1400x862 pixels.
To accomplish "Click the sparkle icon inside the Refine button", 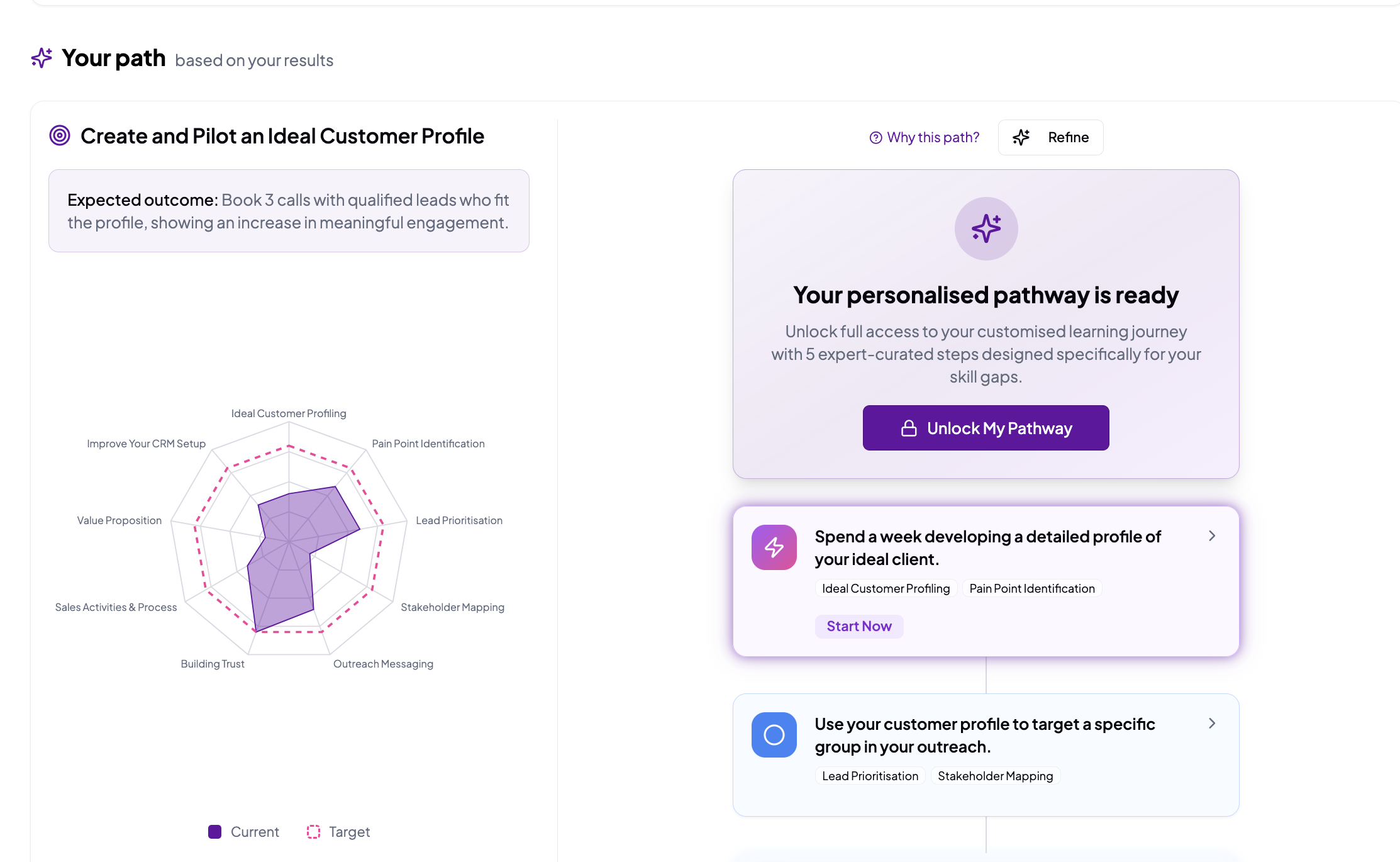I will [1021, 137].
